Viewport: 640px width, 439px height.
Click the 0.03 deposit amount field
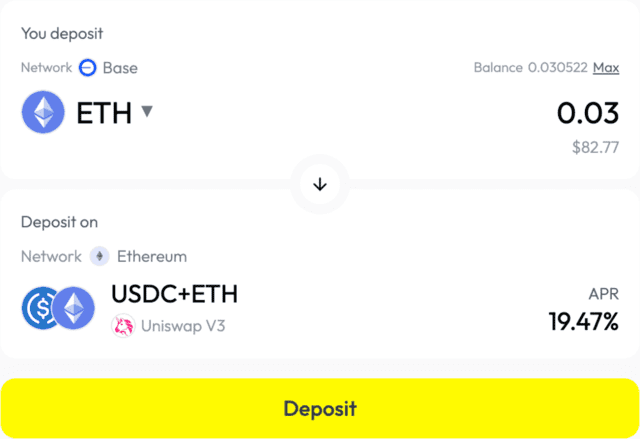tap(587, 113)
